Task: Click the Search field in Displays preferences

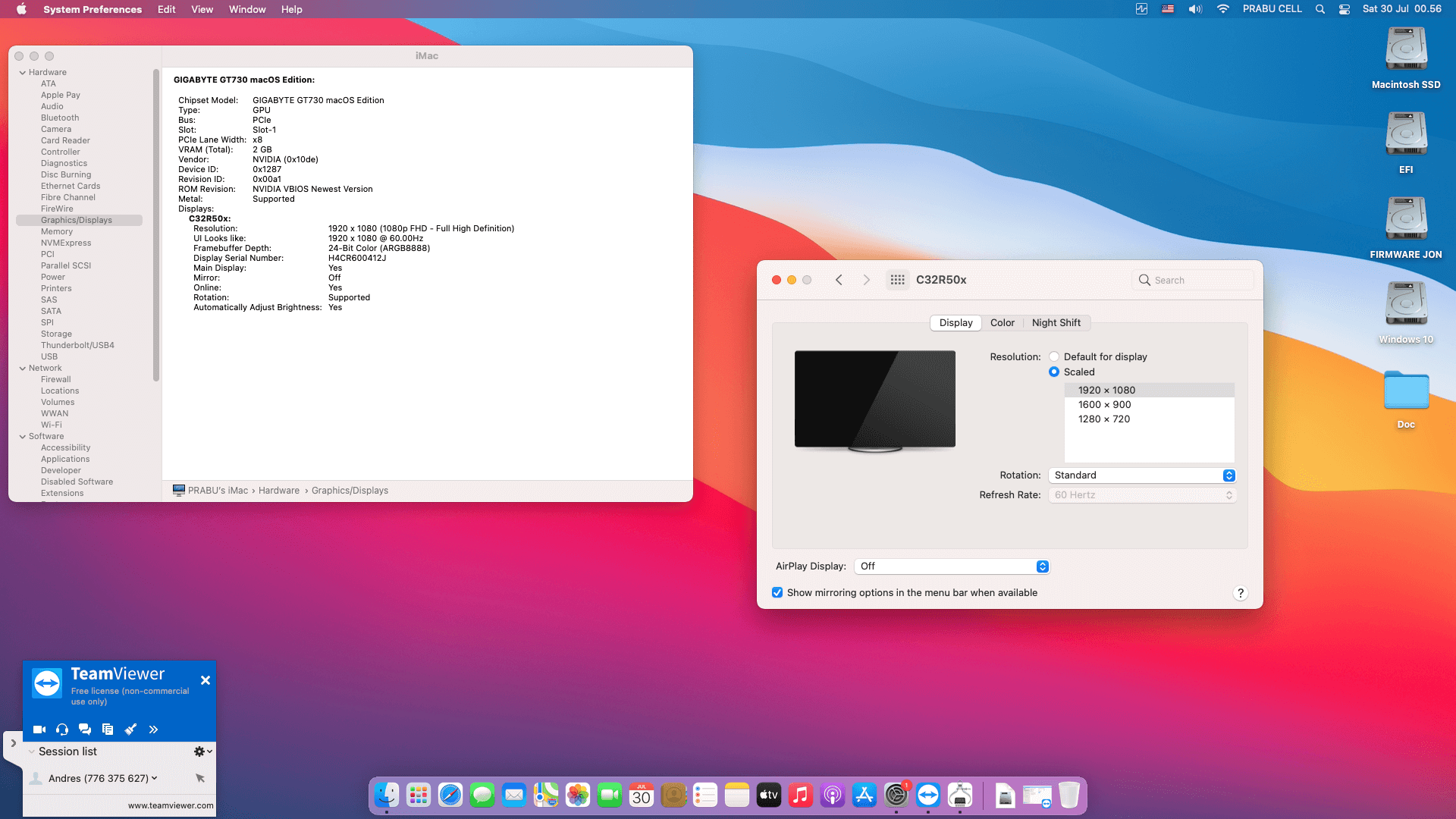Action: point(1198,281)
